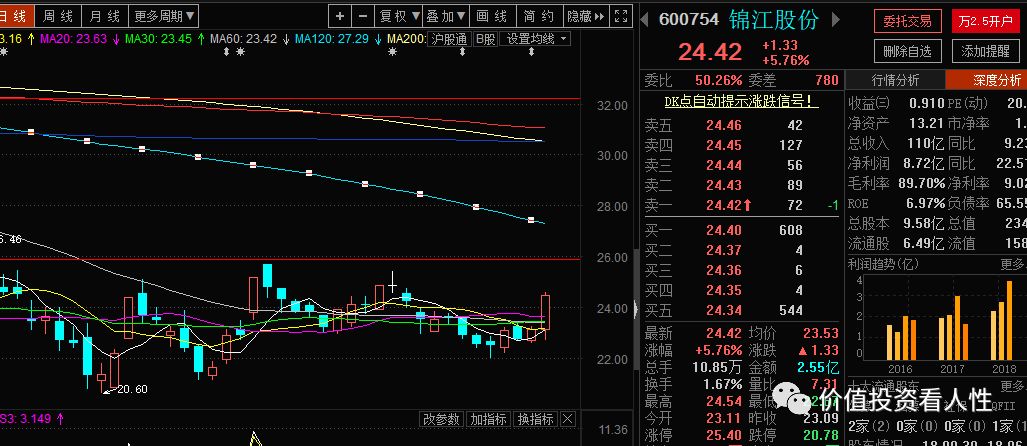
Task: Go to next stock using right arrow
Action: point(836,20)
